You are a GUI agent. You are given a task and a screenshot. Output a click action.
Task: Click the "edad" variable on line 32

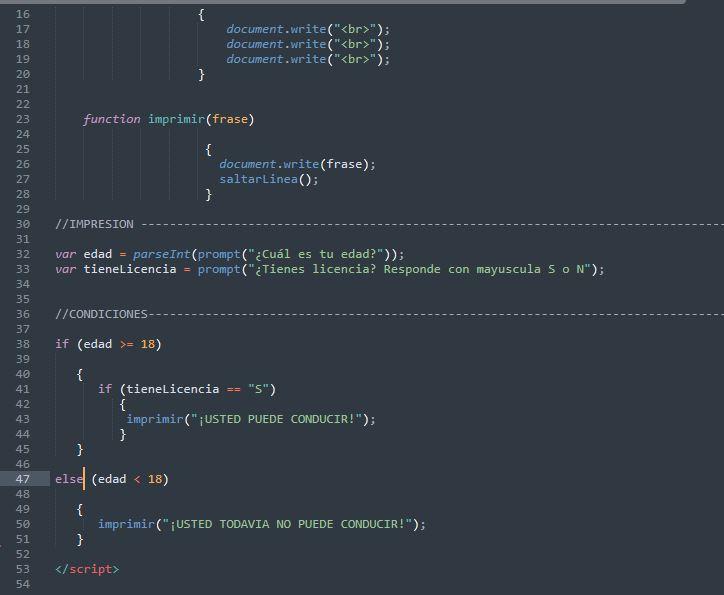(97, 254)
